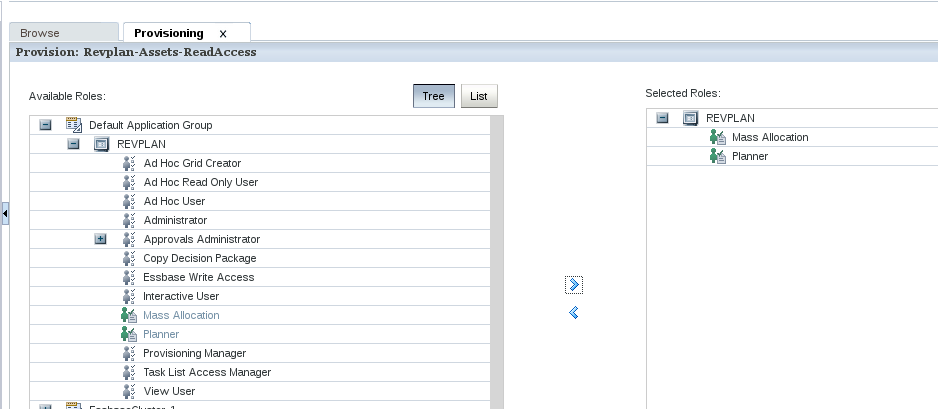Click the green Planner icon in Available Roles

click(129, 334)
